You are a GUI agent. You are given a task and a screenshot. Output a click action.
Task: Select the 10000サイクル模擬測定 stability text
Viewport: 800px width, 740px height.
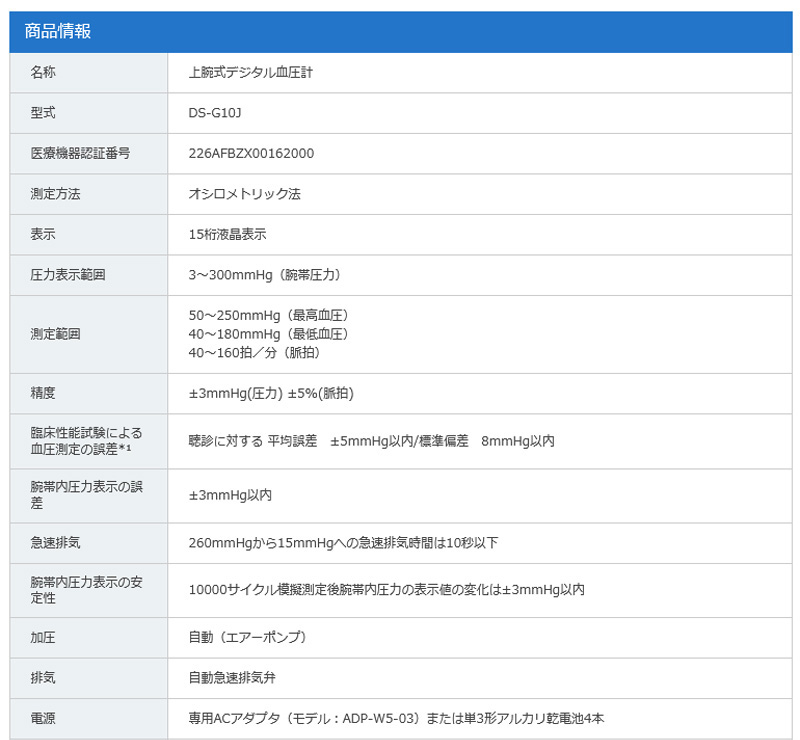click(x=386, y=590)
